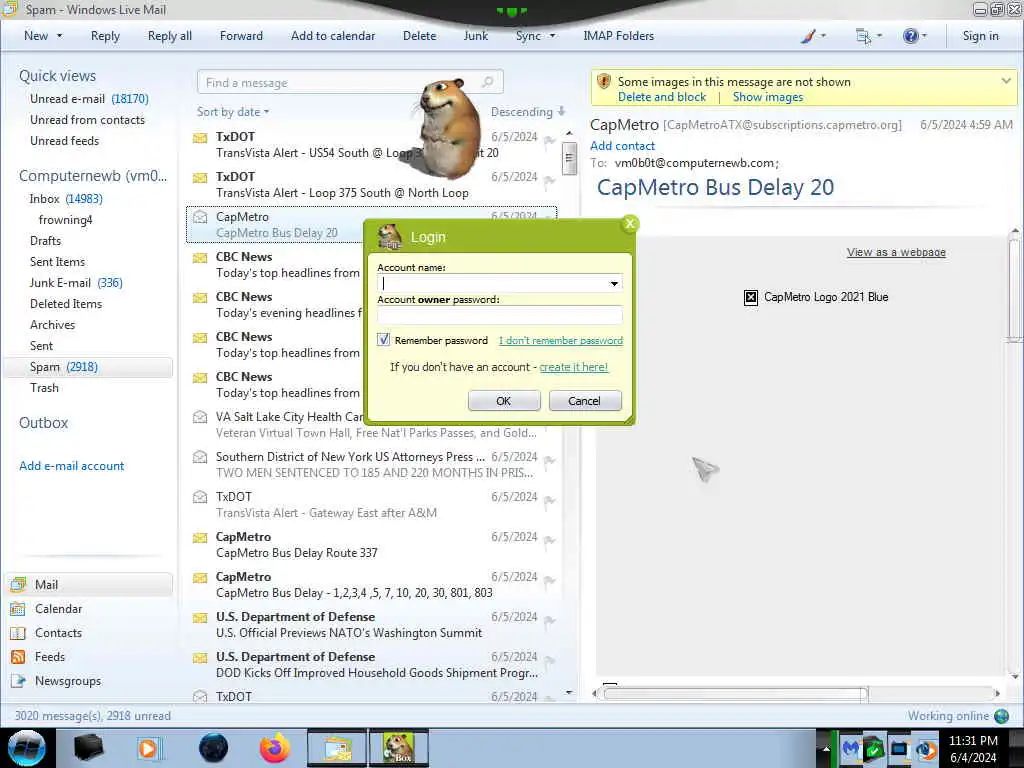Collapse the images warning bar chevron
This screenshot has height=768, width=1024.
(x=1006, y=81)
